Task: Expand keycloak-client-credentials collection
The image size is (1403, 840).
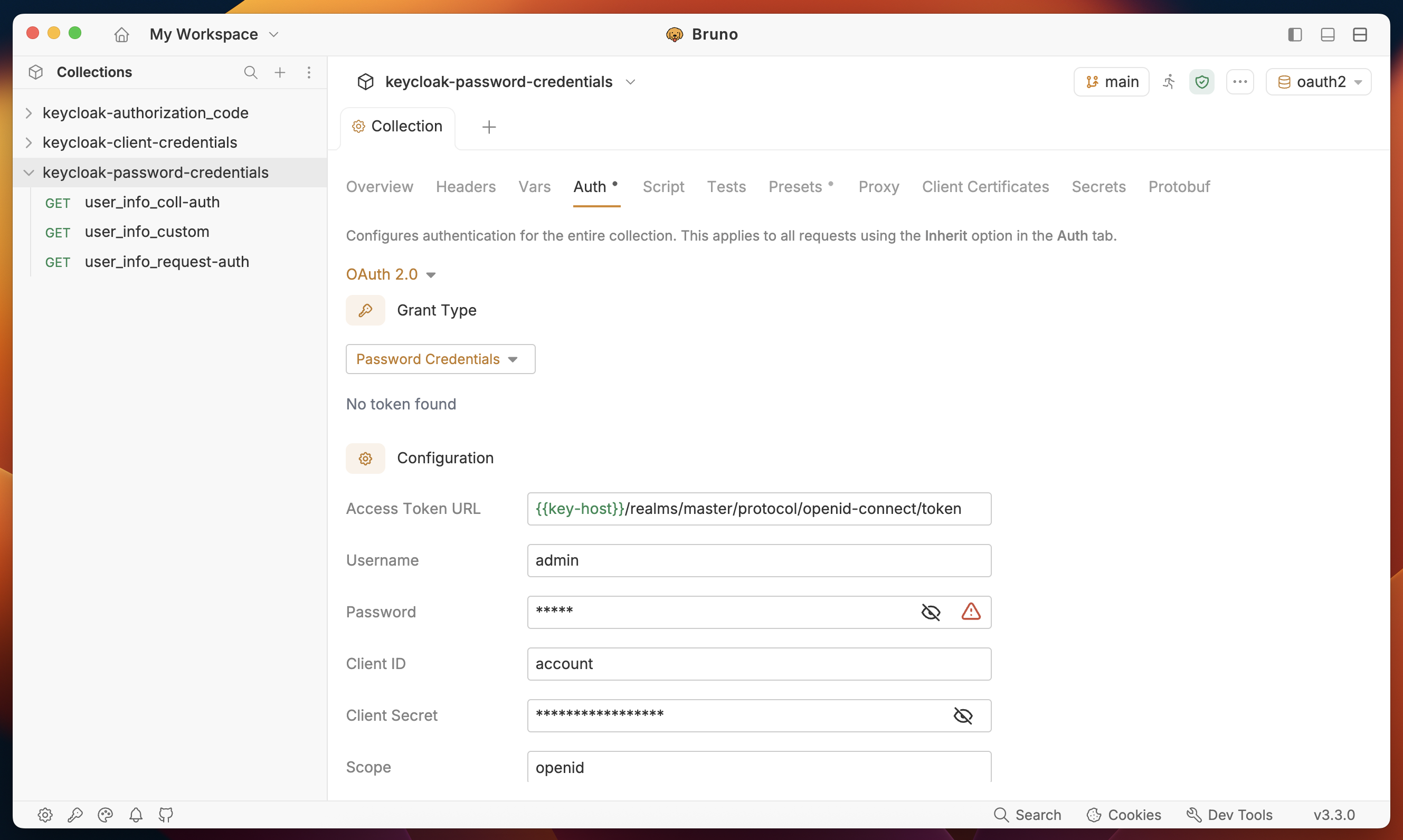Action: click(29, 142)
